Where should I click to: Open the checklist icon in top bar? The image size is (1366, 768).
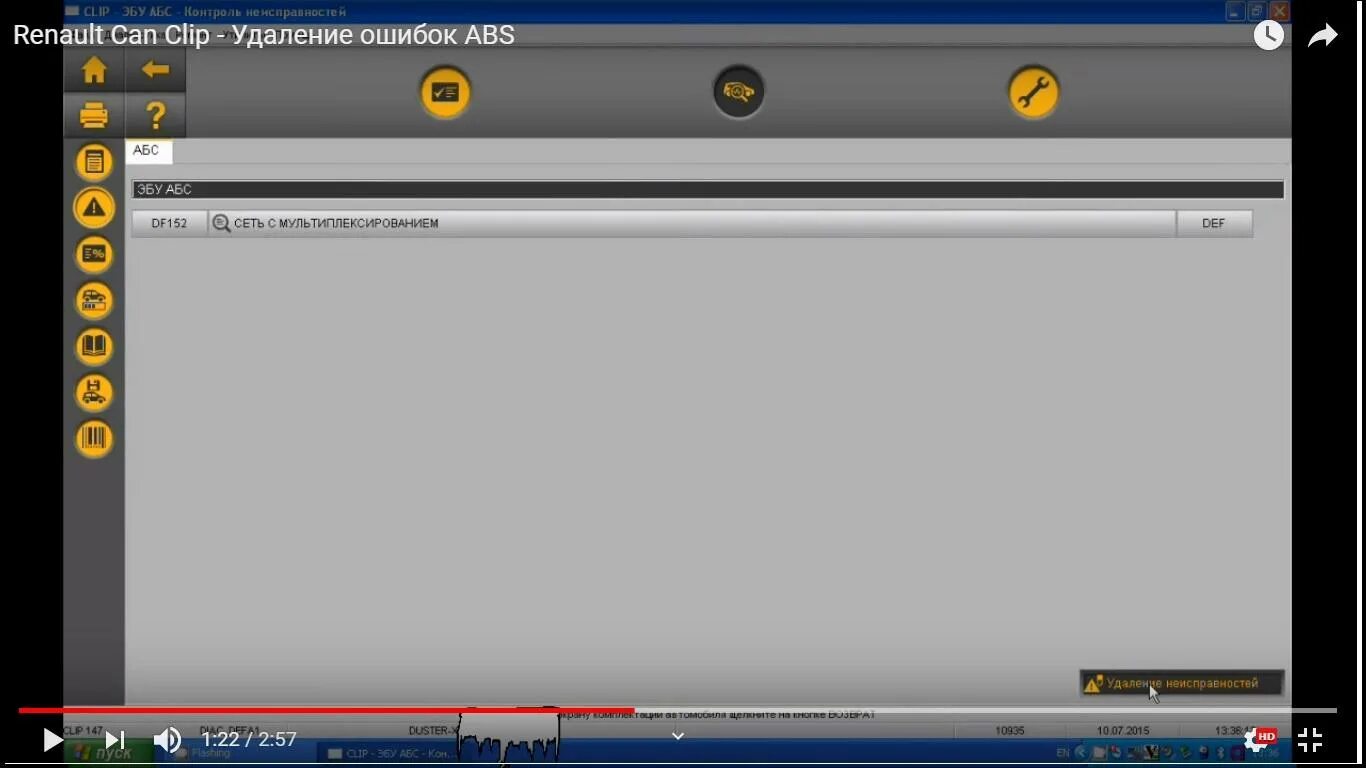click(x=445, y=93)
